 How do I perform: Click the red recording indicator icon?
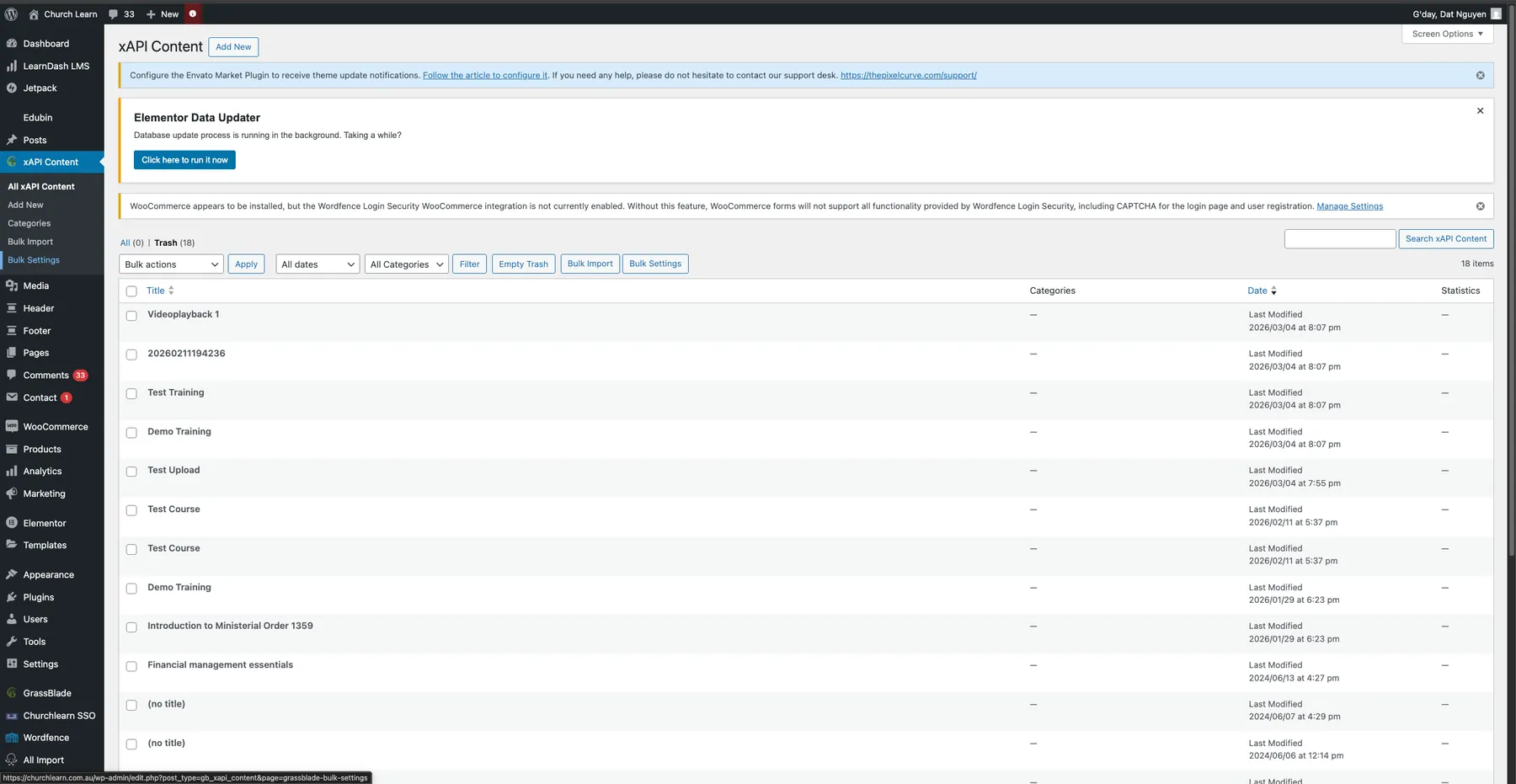[192, 13]
